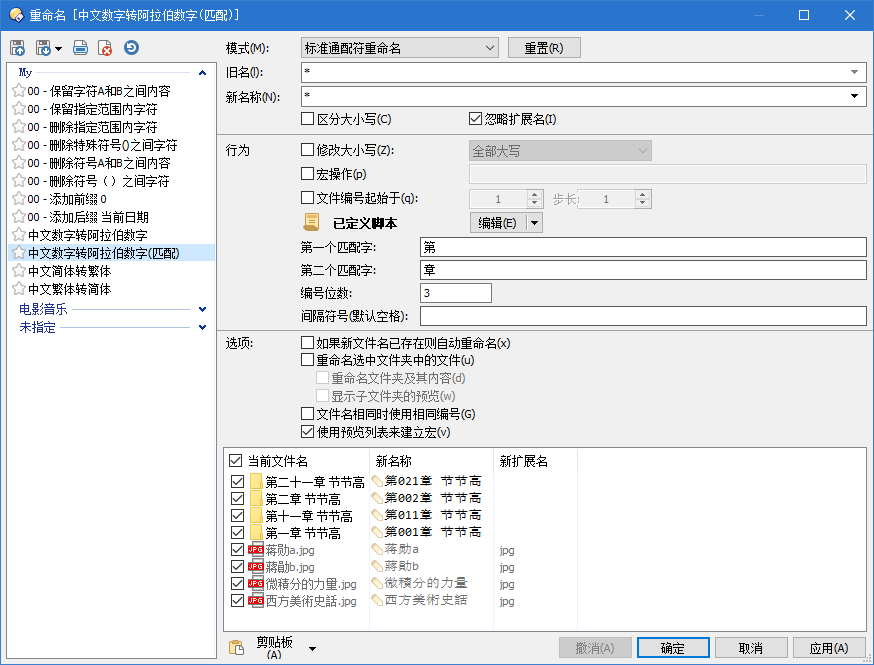This screenshot has height=665, width=874.
Task: Enable the 区分大小写(C) checkbox
Action: click(x=308, y=119)
